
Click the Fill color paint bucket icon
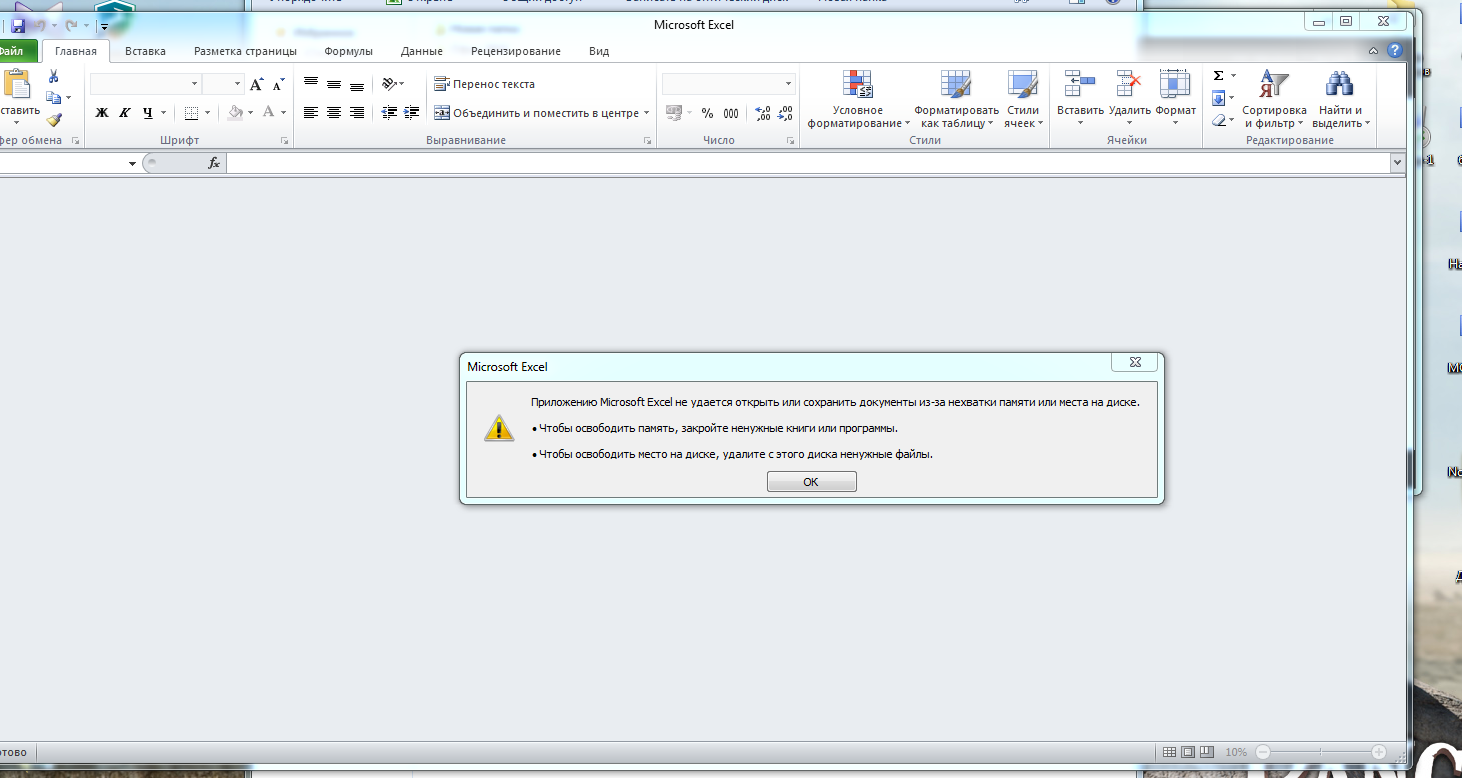coord(235,113)
